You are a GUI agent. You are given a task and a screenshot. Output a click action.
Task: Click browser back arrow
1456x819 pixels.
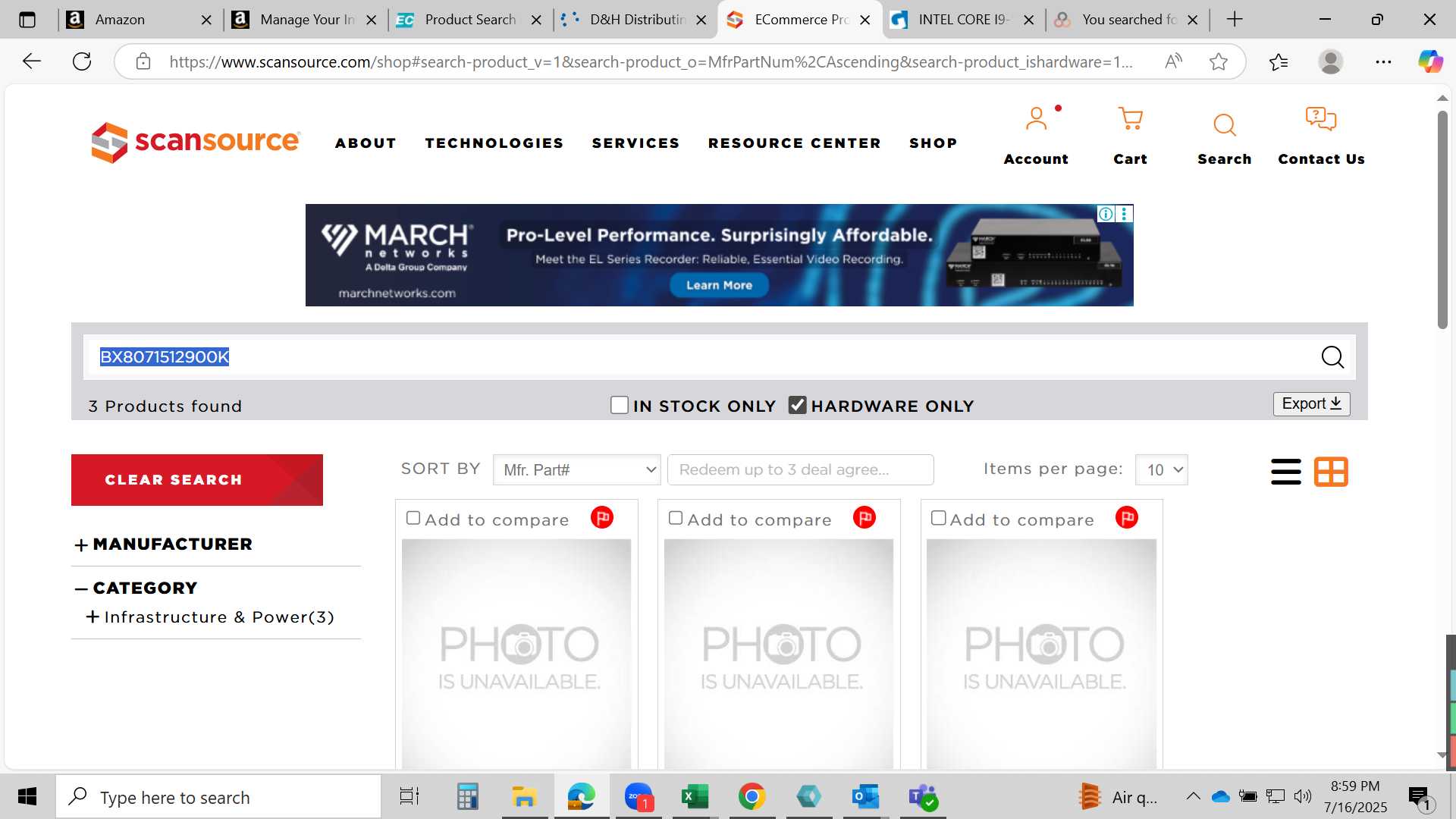point(31,61)
